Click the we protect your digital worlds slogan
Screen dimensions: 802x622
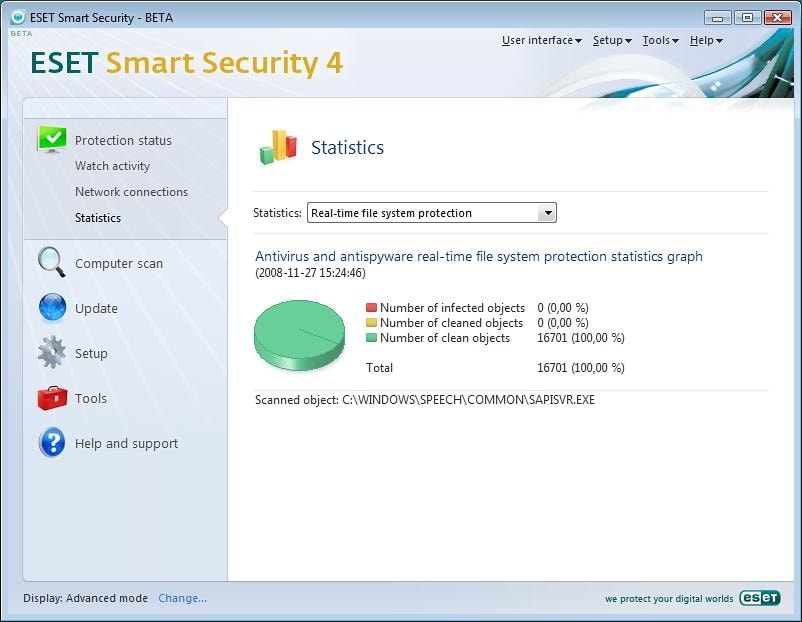pyautogui.click(x=669, y=598)
